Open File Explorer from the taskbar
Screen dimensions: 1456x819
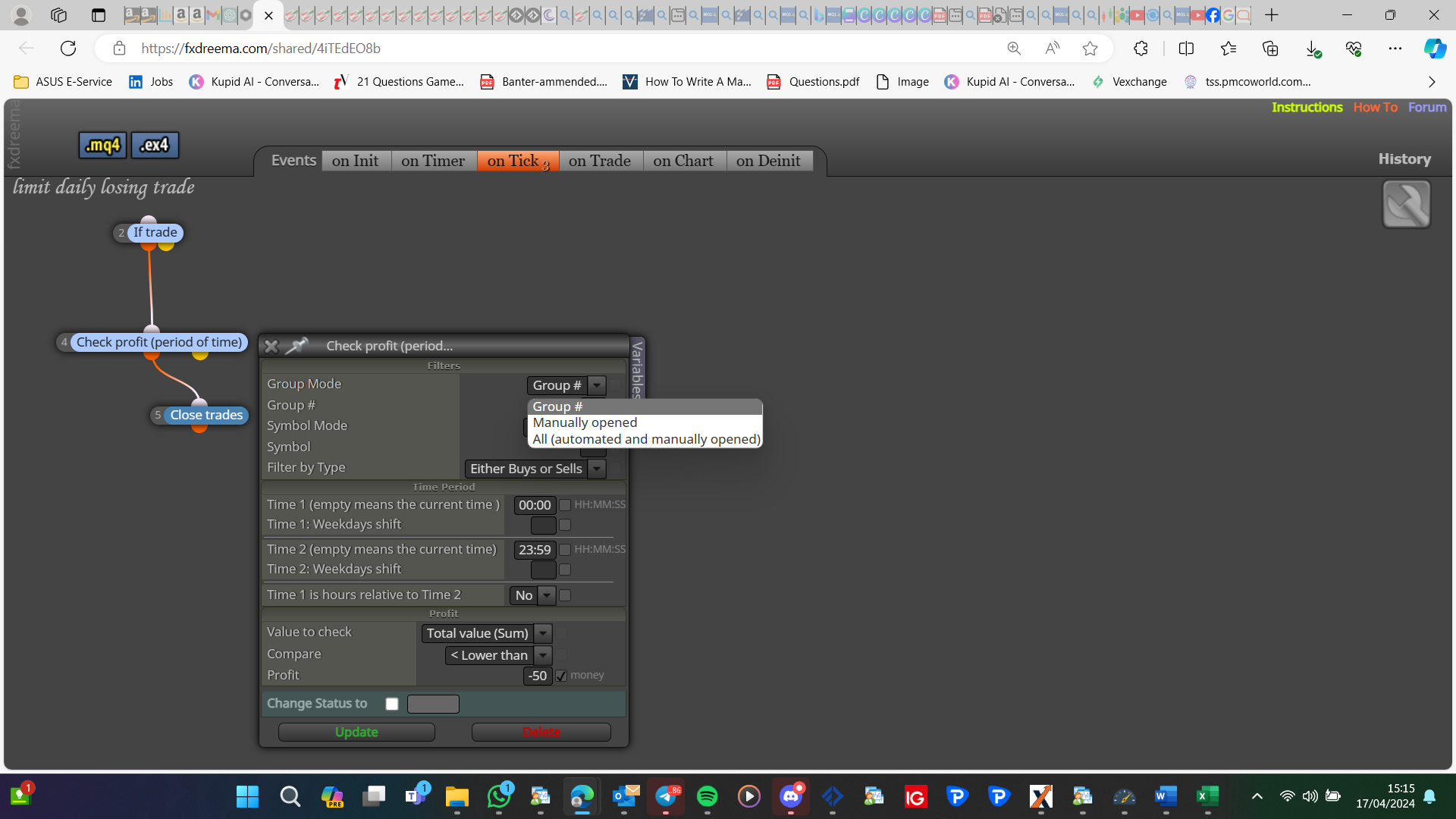457,796
